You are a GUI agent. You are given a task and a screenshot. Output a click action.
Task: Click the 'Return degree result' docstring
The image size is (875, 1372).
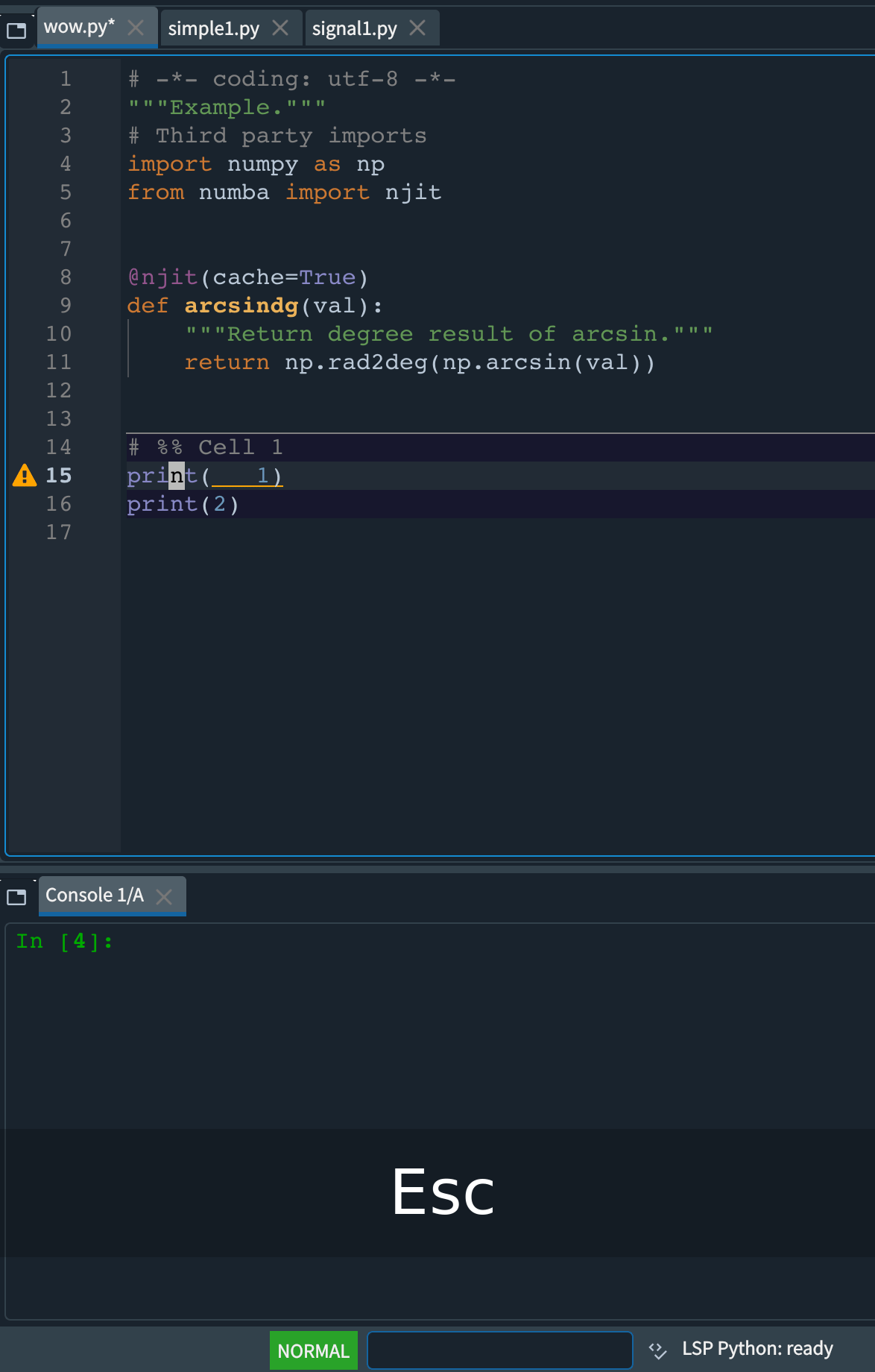449,334
